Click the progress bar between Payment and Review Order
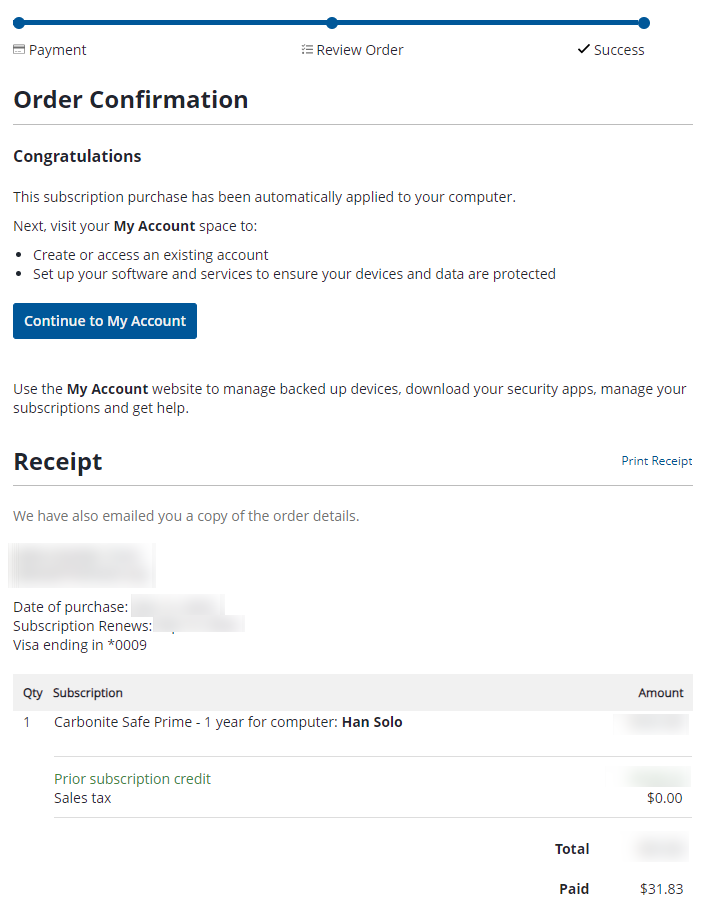Image resolution: width=710 pixels, height=915 pixels. pos(175,23)
